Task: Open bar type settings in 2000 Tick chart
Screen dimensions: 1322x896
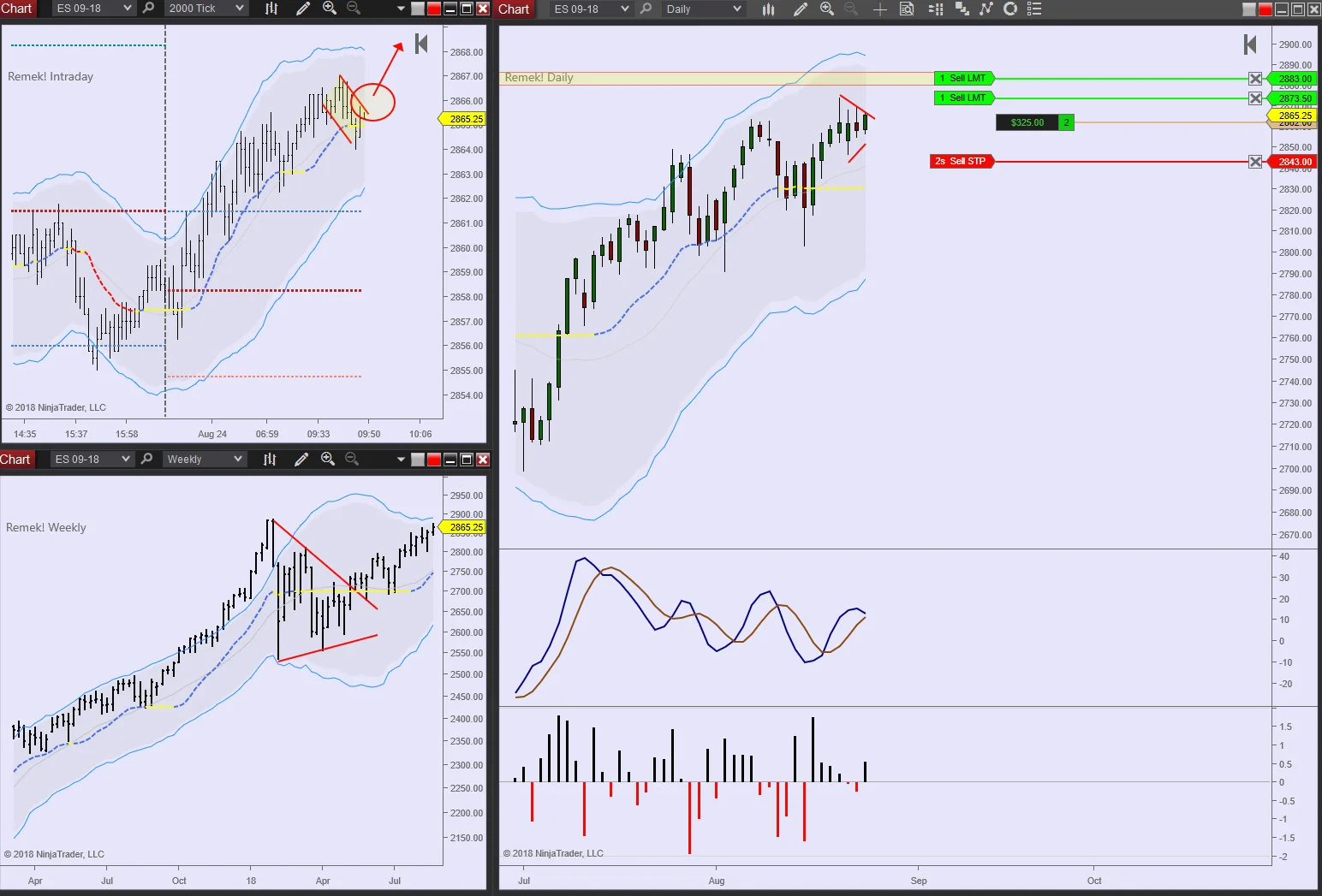Action: coord(271,8)
